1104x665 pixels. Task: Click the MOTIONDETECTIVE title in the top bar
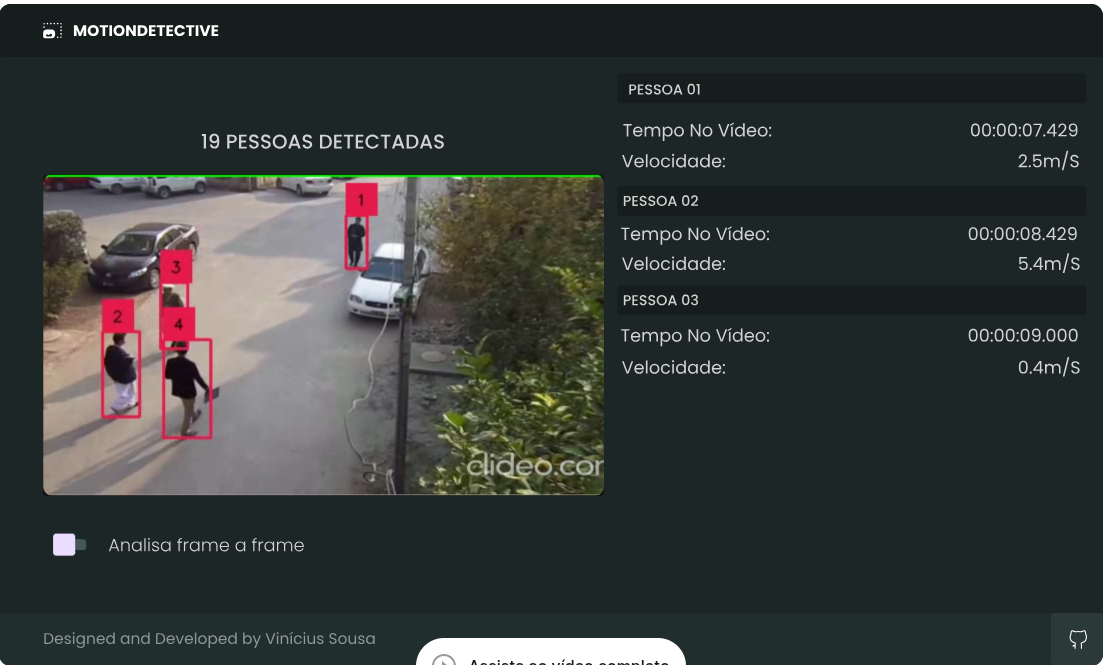click(146, 30)
